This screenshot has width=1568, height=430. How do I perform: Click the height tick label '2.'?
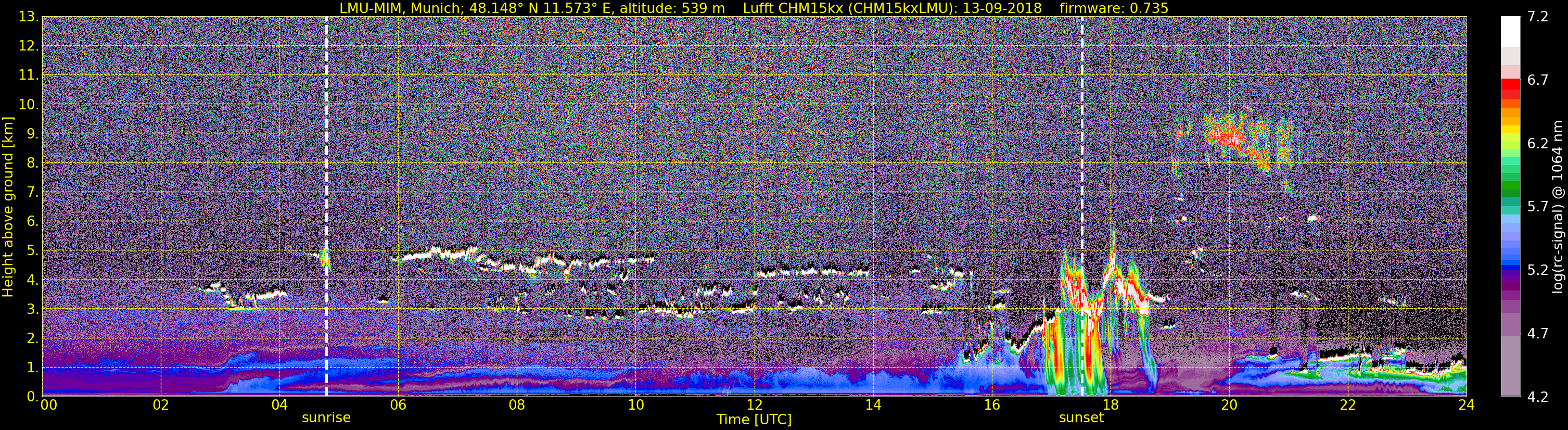(x=32, y=338)
